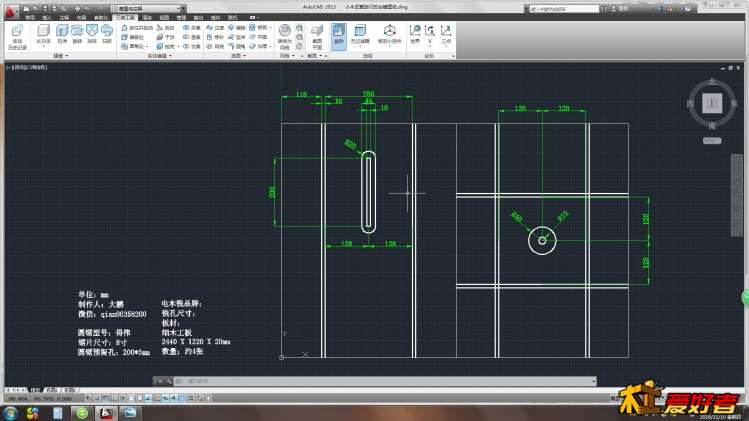Click the surface Blend (过渡) tool
This screenshot has height=421, width=749.
(x=215, y=28)
